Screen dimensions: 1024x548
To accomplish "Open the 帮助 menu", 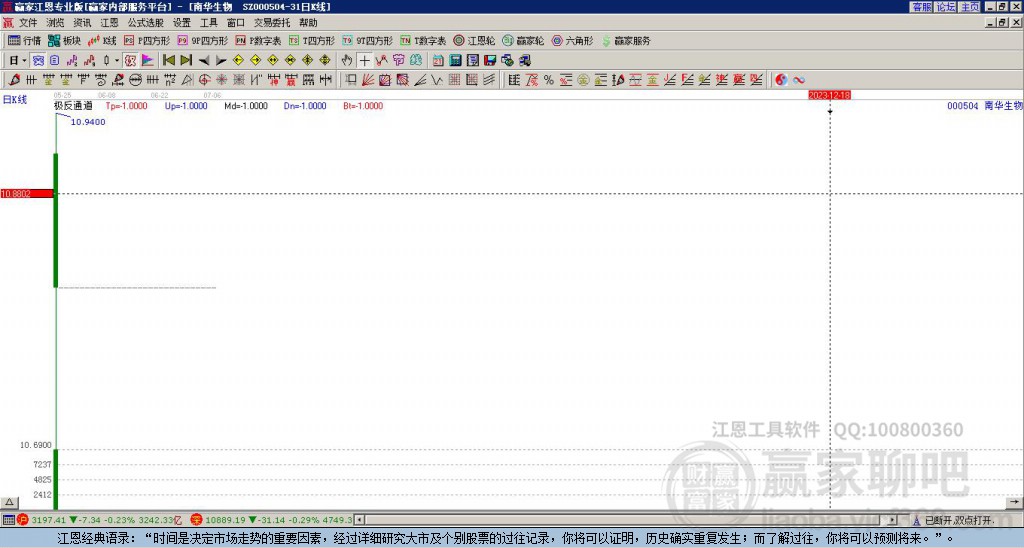I will click(x=308, y=23).
